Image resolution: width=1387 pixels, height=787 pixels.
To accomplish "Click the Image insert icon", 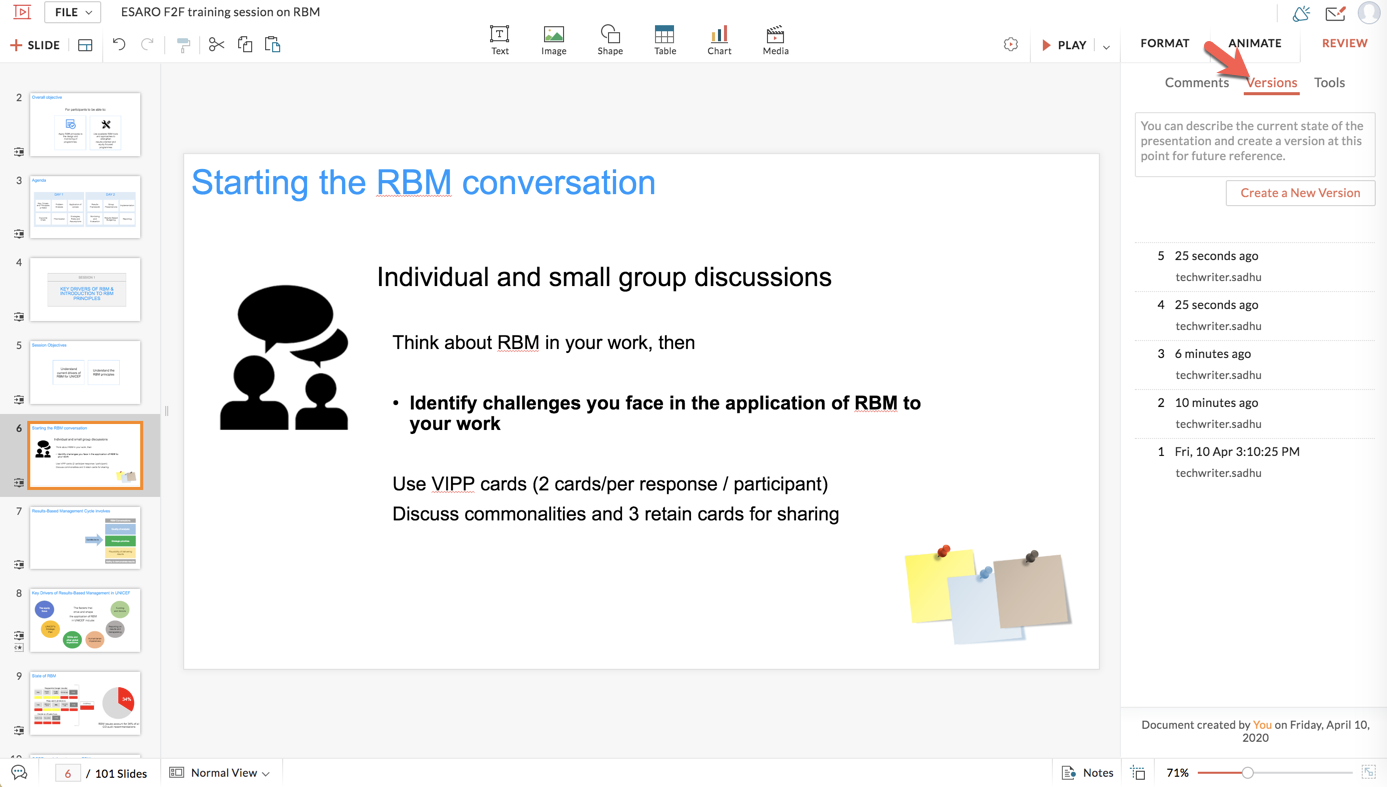I will [553, 40].
